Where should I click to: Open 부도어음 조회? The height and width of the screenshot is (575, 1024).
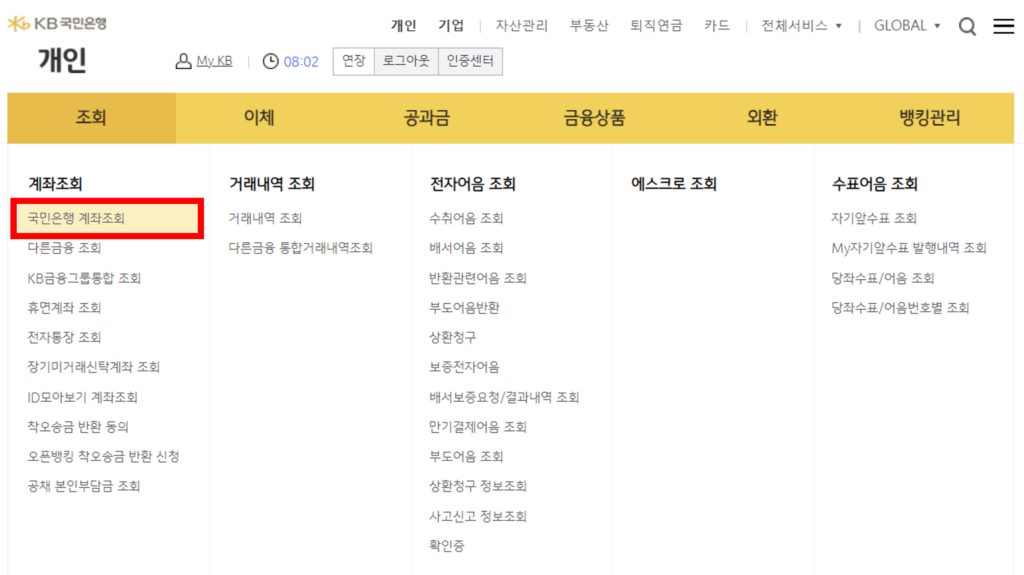point(466,456)
